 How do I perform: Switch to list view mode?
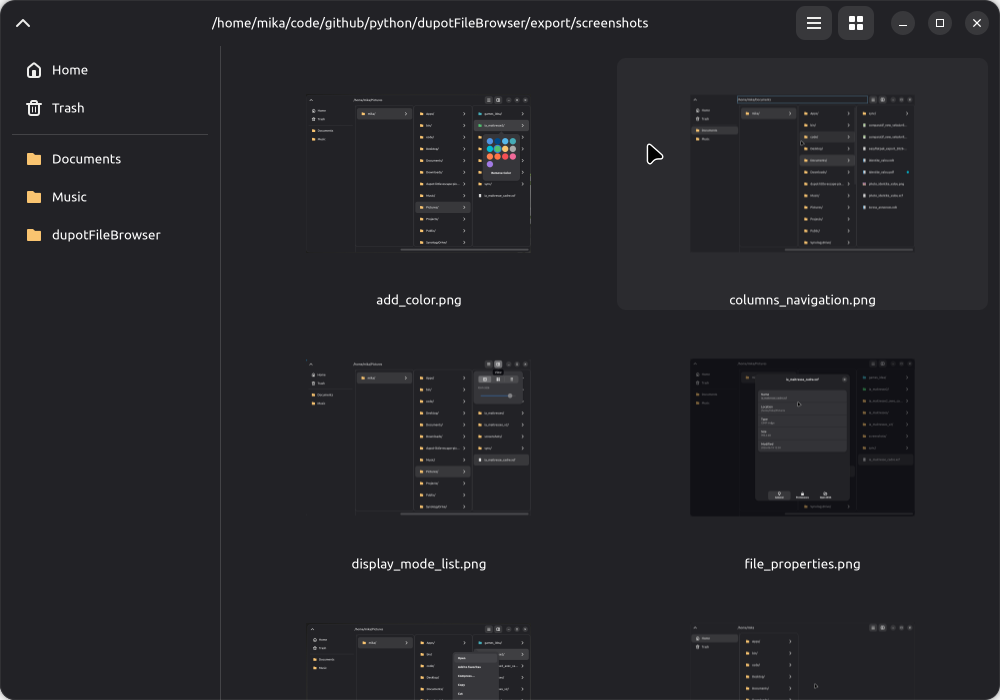tap(813, 24)
